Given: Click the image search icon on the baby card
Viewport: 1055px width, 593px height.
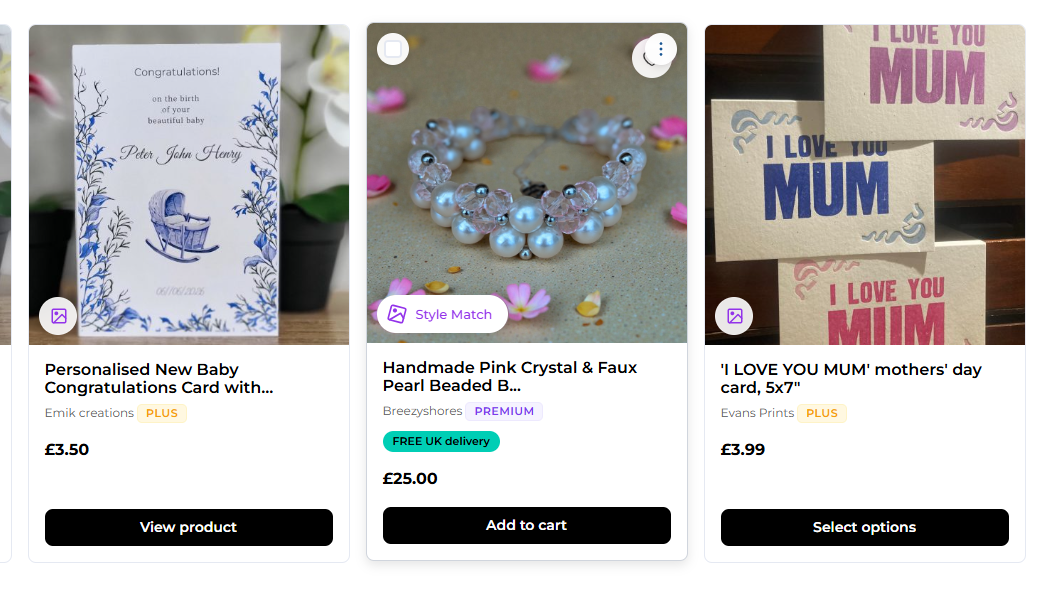Looking at the screenshot, I should [58, 316].
